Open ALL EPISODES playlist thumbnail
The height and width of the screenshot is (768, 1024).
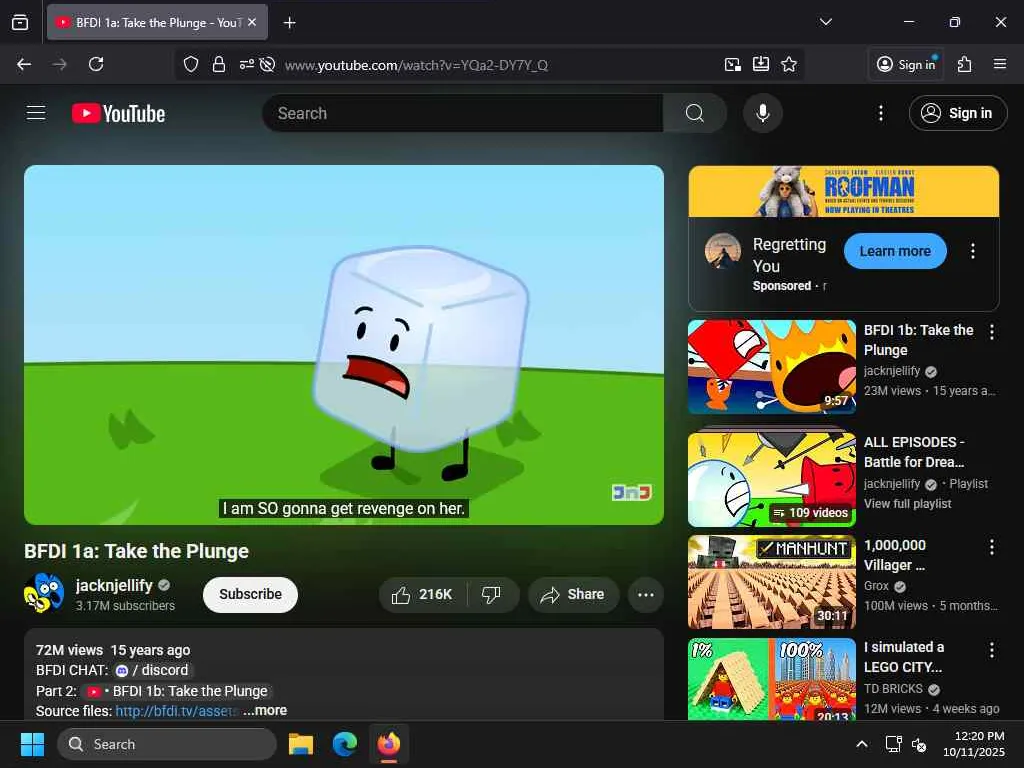pos(772,479)
